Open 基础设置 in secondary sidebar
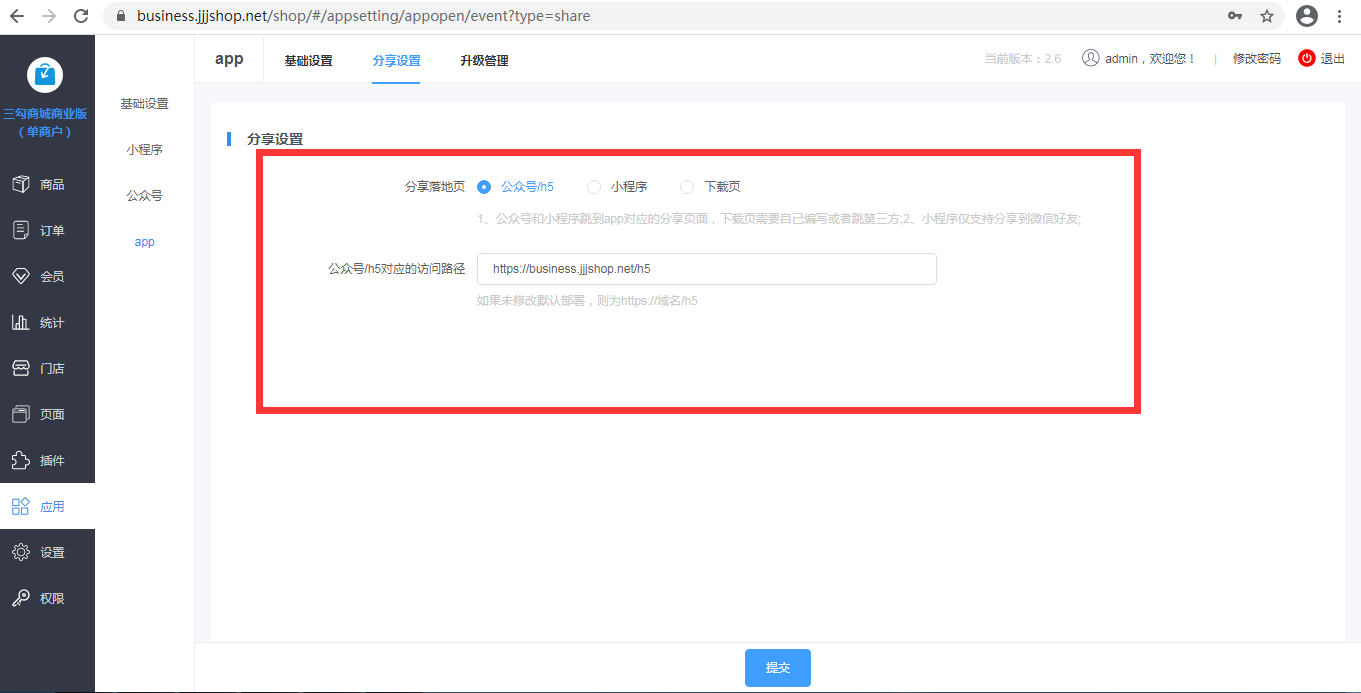Screen dimensions: 1361x693 click(x=144, y=103)
